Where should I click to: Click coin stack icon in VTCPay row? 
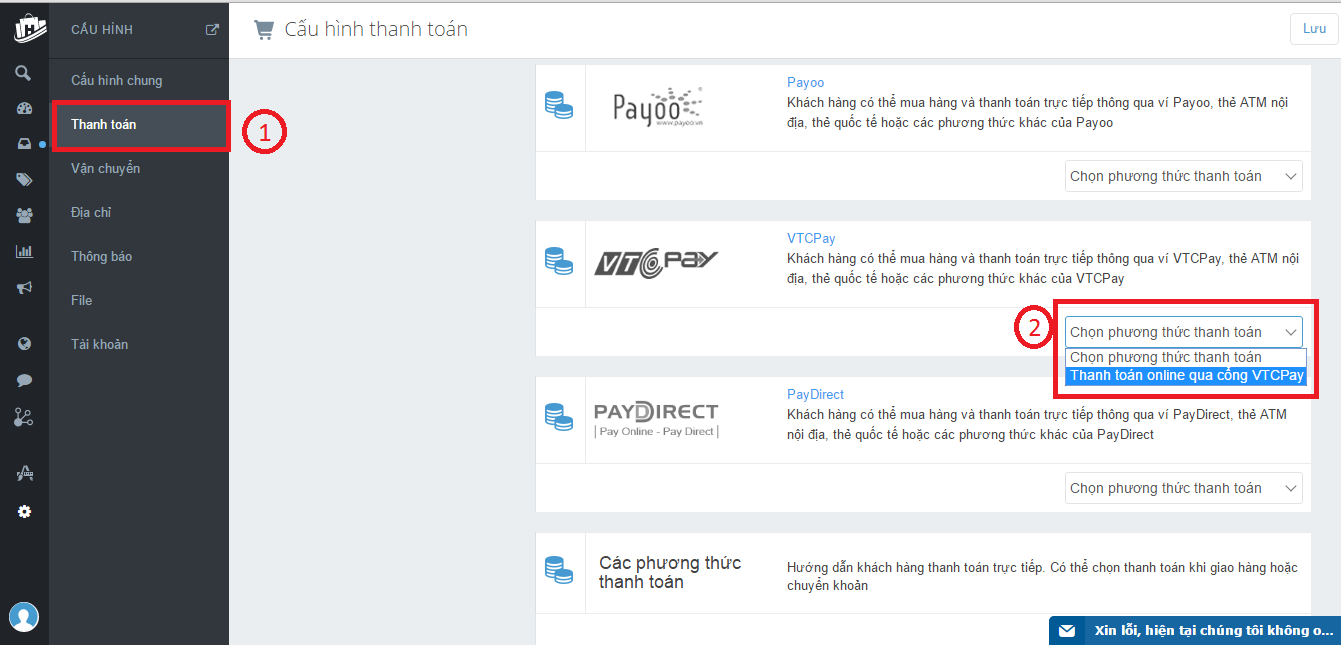[x=559, y=262]
